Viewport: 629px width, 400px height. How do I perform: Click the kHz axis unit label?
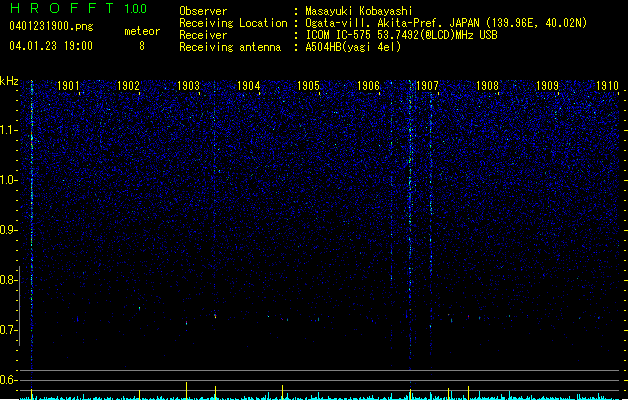click(9, 81)
